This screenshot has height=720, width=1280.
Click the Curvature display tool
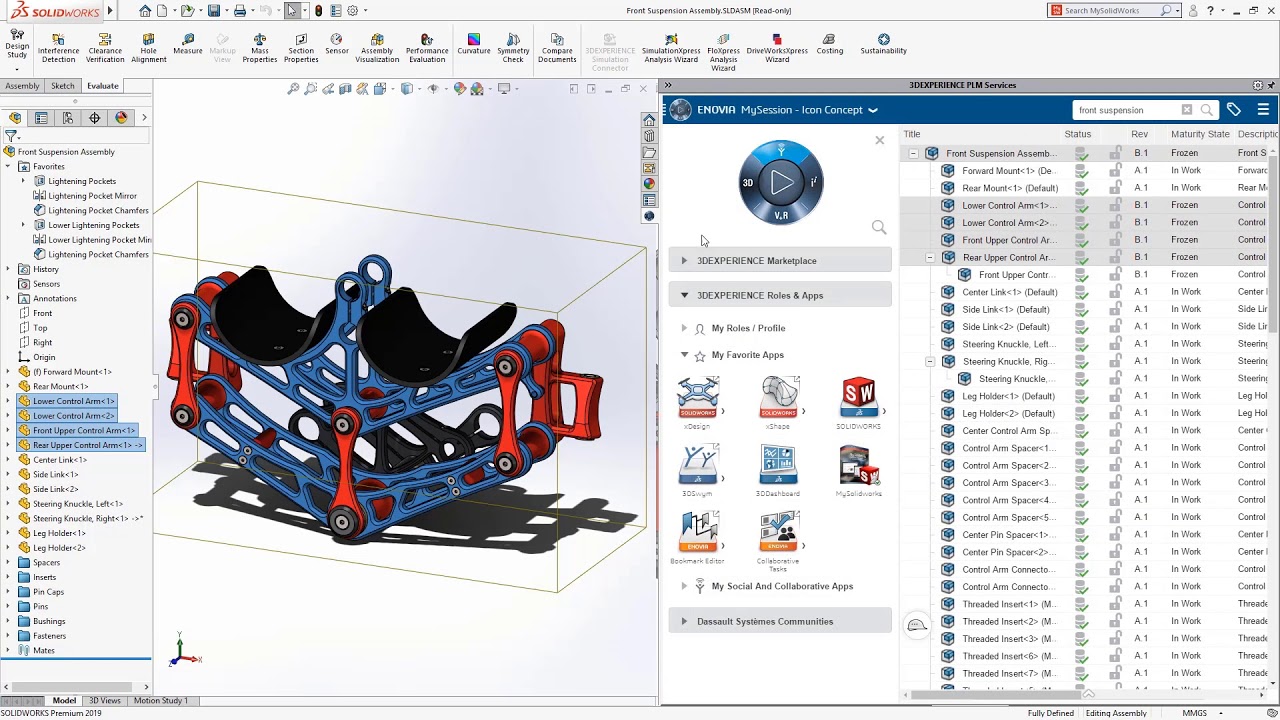(474, 45)
